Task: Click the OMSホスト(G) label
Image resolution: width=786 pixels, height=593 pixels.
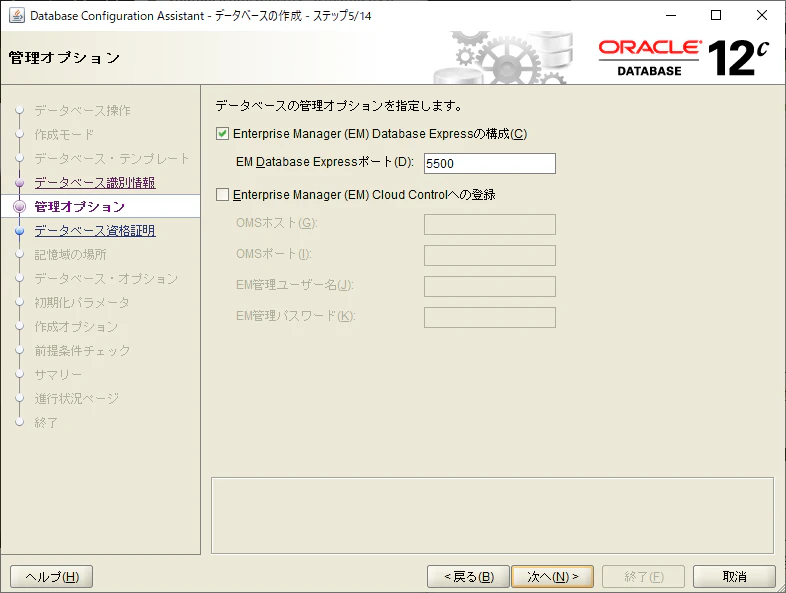Action: pos(277,223)
